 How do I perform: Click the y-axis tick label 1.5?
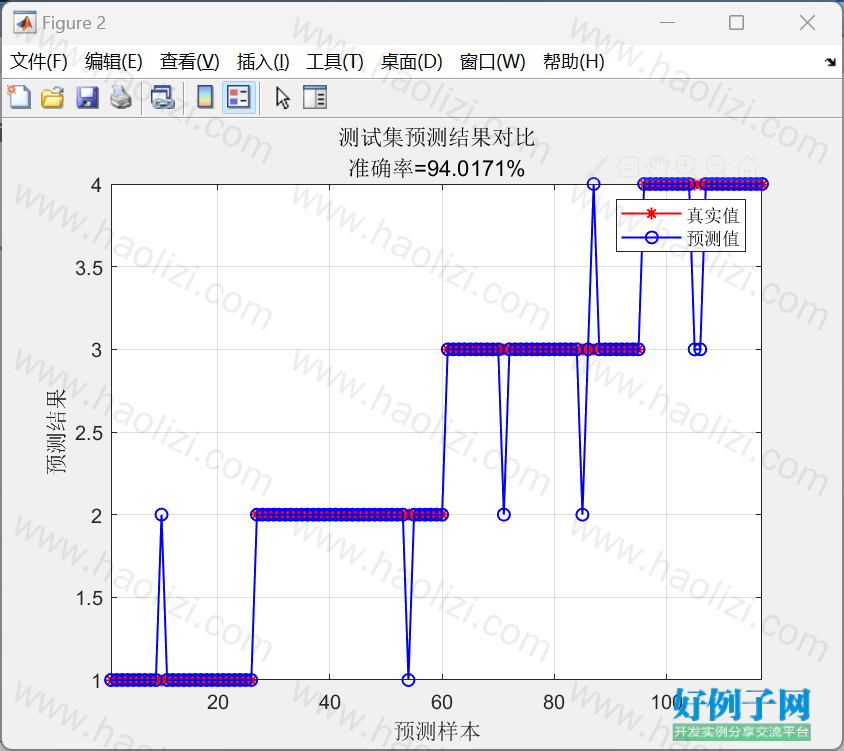click(x=89, y=598)
